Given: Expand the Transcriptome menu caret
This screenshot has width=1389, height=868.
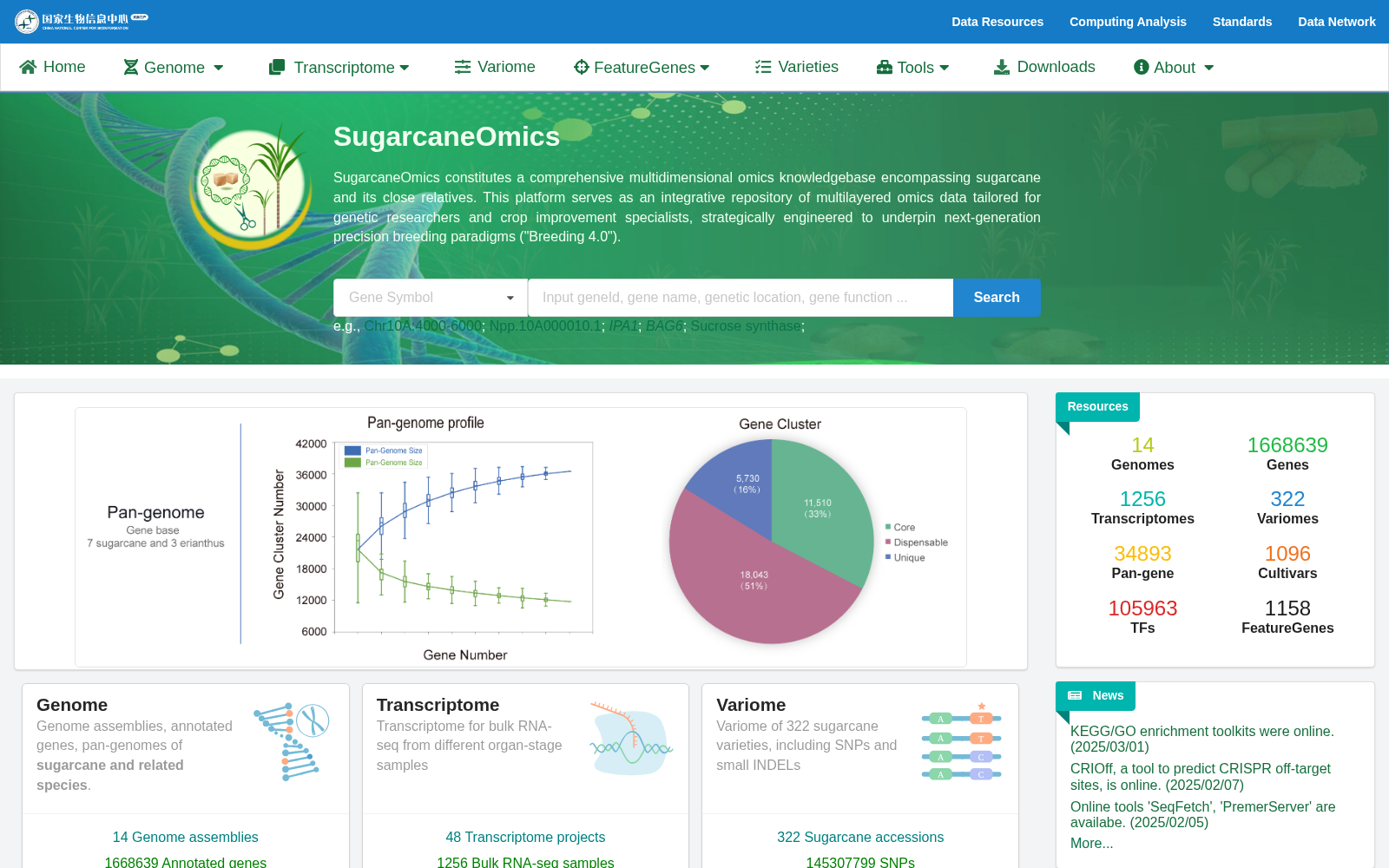Looking at the screenshot, I should [x=405, y=68].
